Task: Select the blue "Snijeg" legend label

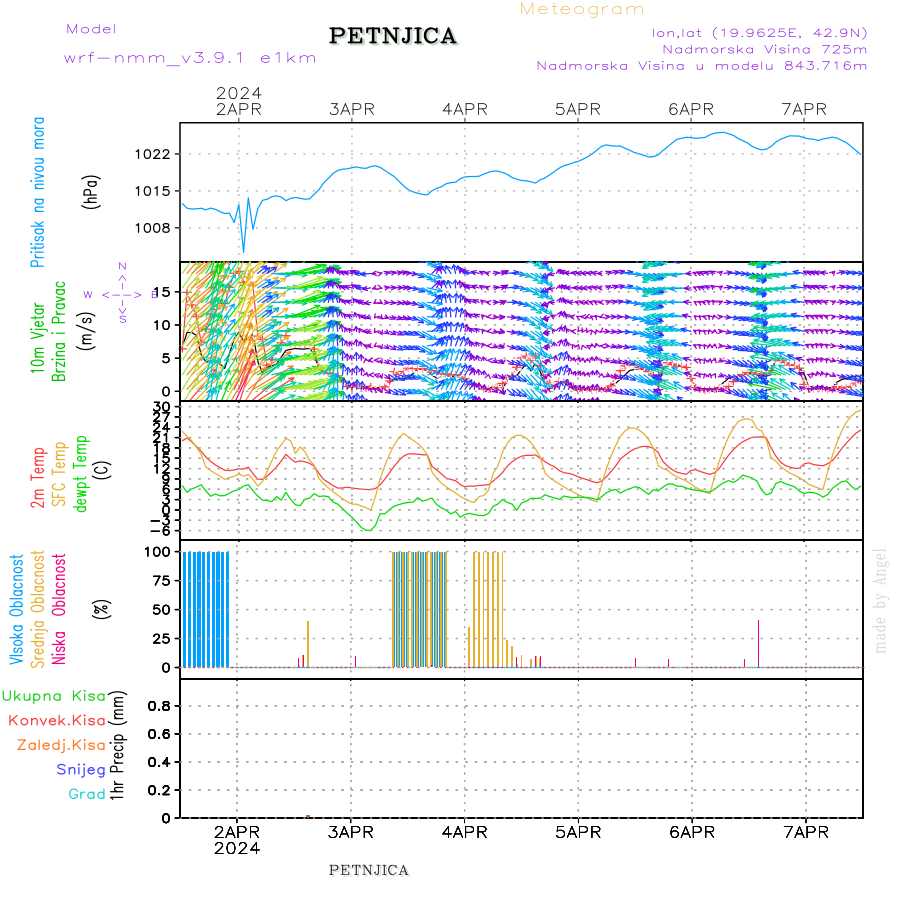Action: click(x=81, y=770)
